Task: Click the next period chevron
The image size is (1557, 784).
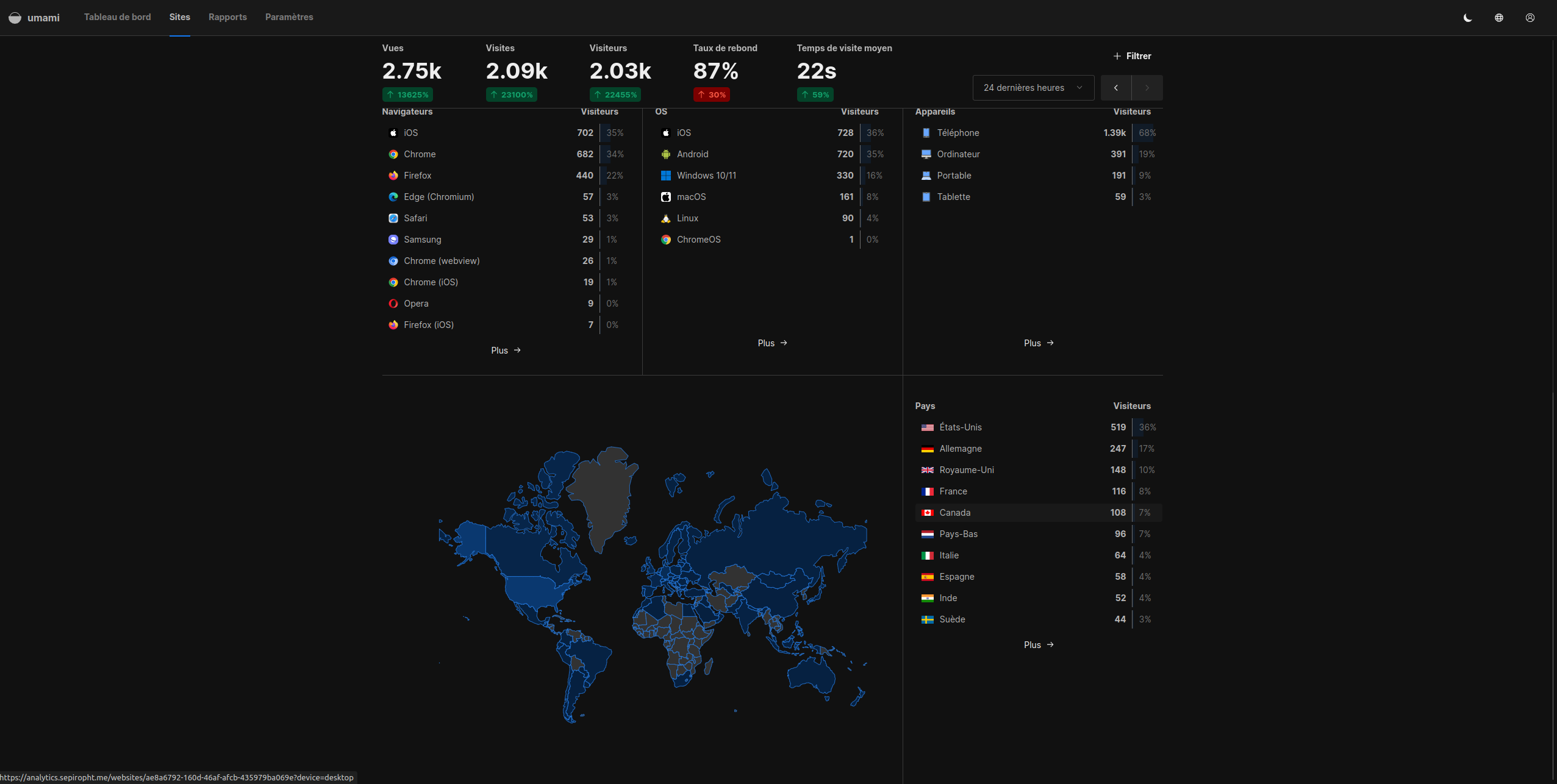Action: (1148, 87)
